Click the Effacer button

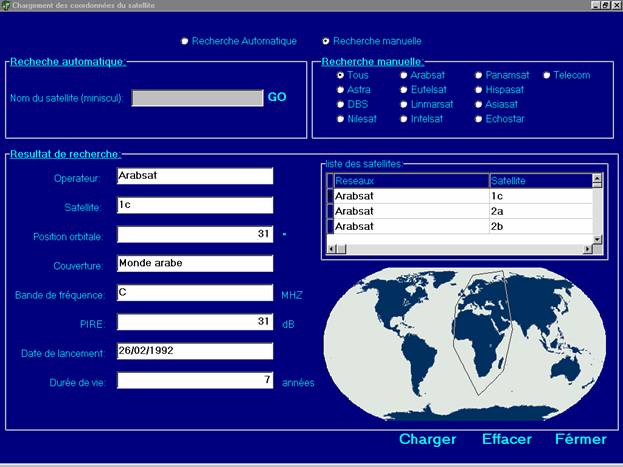pyautogui.click(x=507, y=439)
